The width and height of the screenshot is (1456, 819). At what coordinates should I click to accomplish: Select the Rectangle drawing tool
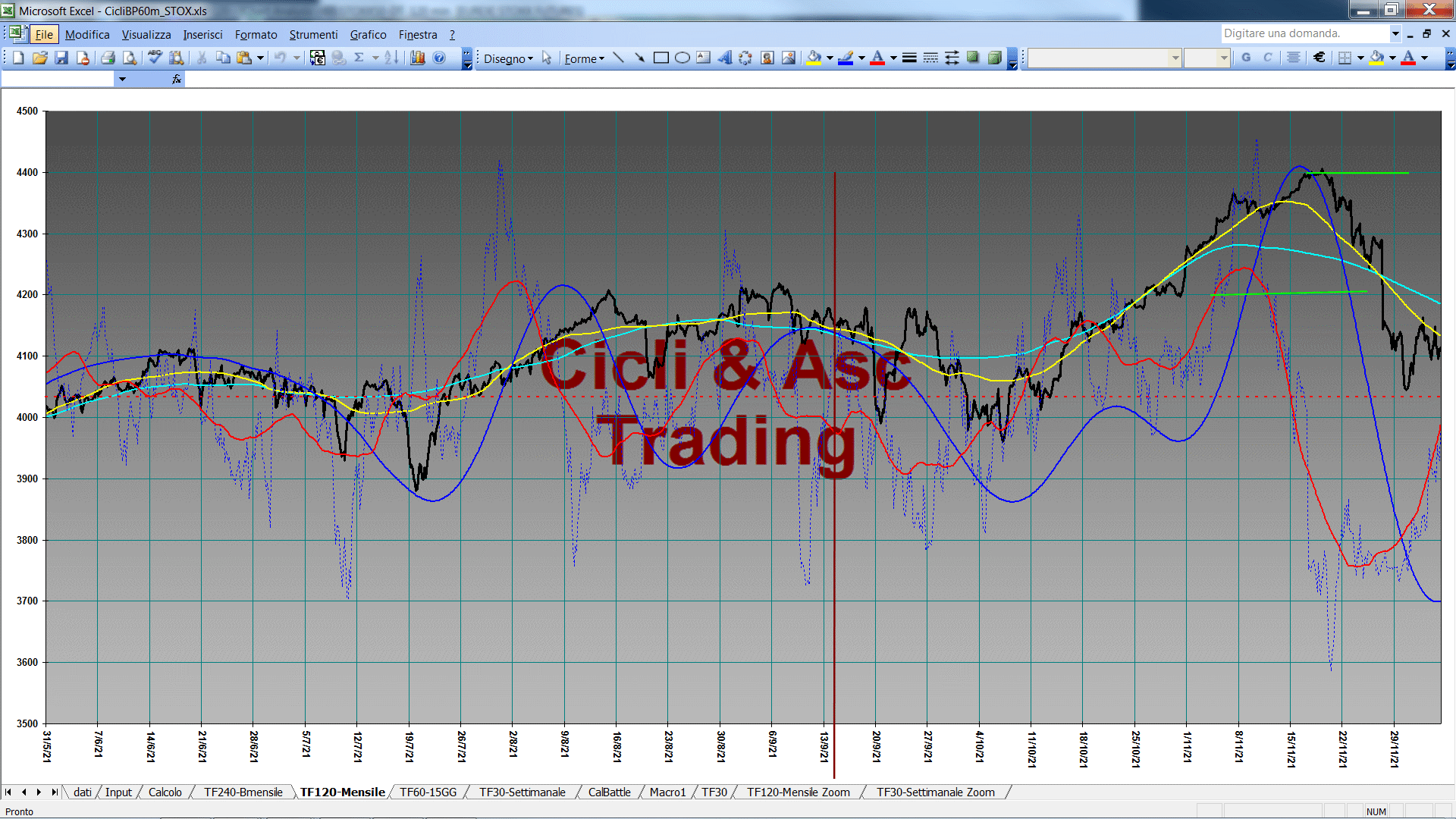click(661, 58)
